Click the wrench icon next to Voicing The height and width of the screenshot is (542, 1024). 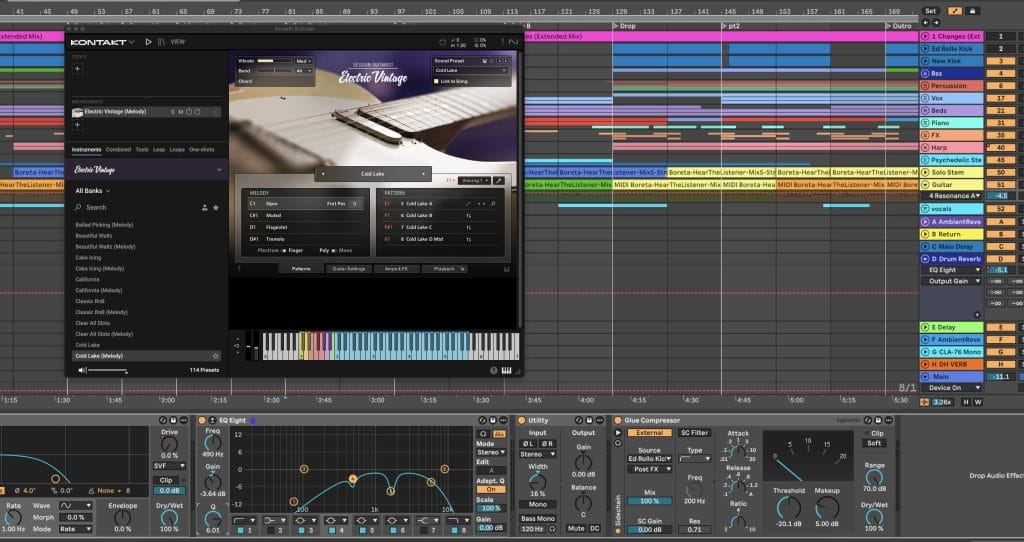tap(499, 181)
